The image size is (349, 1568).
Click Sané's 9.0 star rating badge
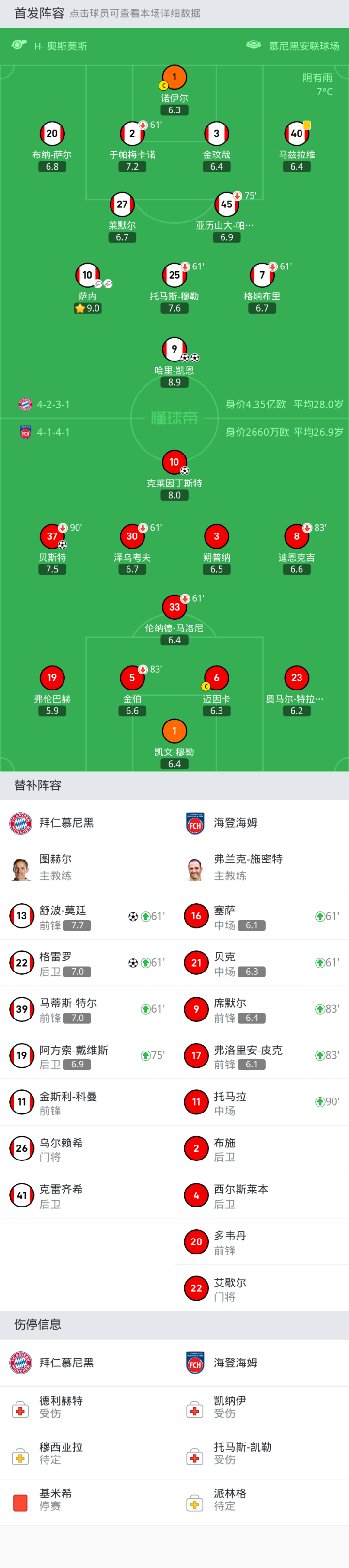(87, 308)
